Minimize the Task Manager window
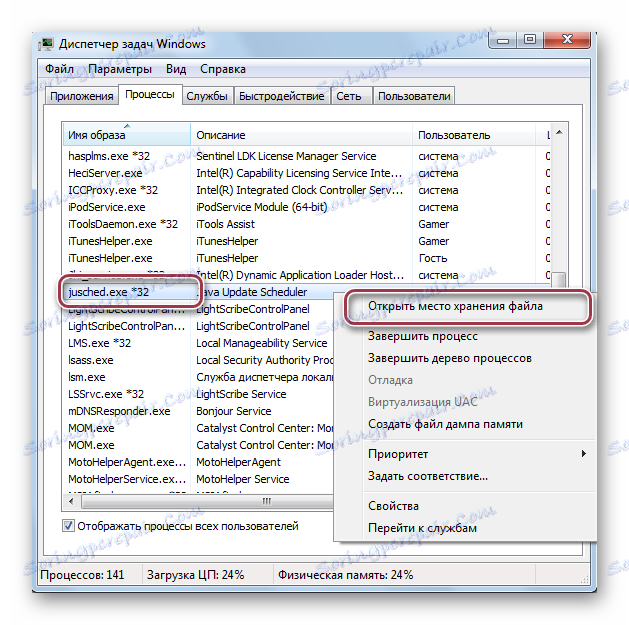The height and width of the screenshot is (625, 629). coord(503,40)
